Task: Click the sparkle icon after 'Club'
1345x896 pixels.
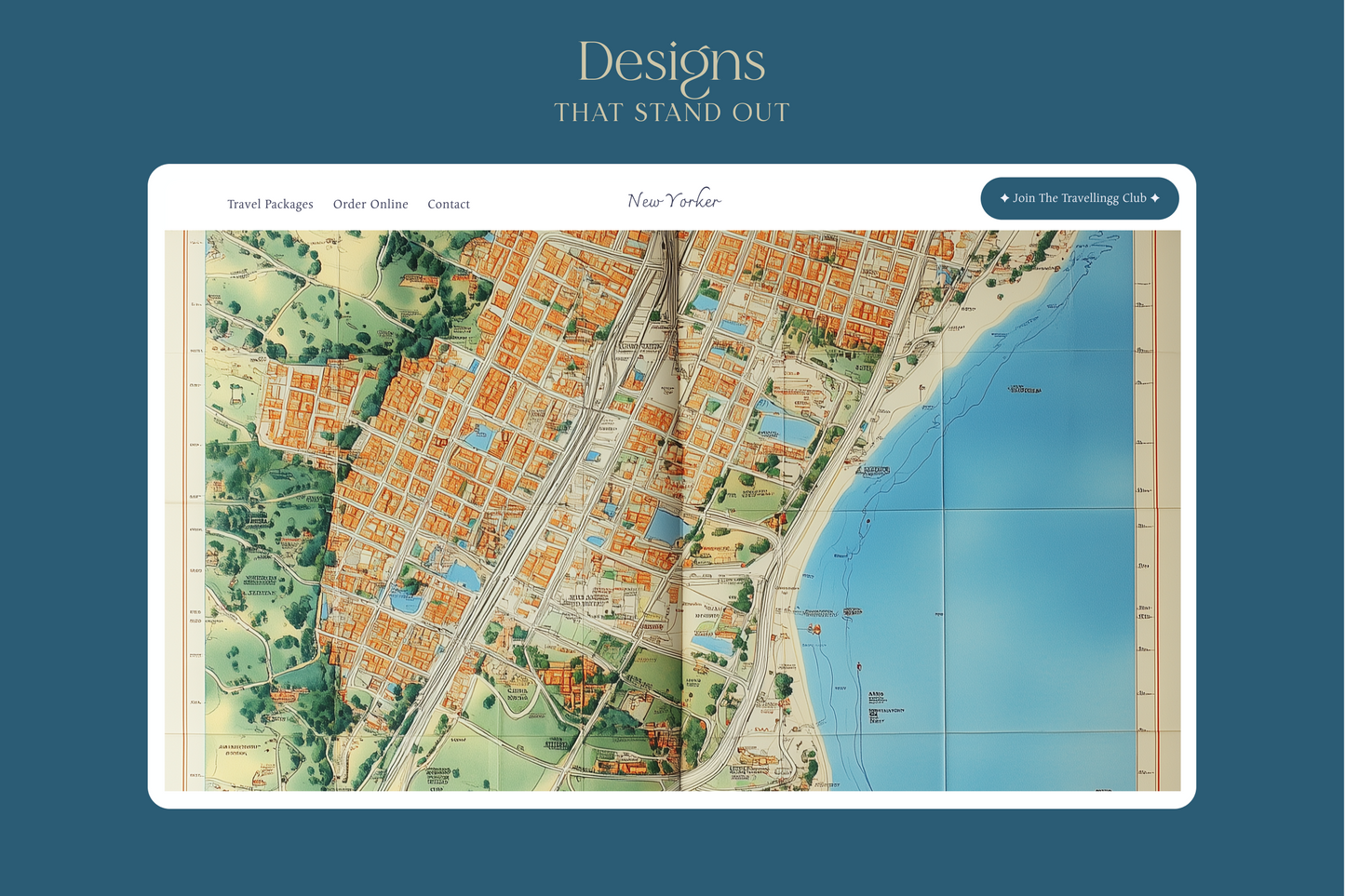Action: pyautogui.click(x=1155, y=198)
